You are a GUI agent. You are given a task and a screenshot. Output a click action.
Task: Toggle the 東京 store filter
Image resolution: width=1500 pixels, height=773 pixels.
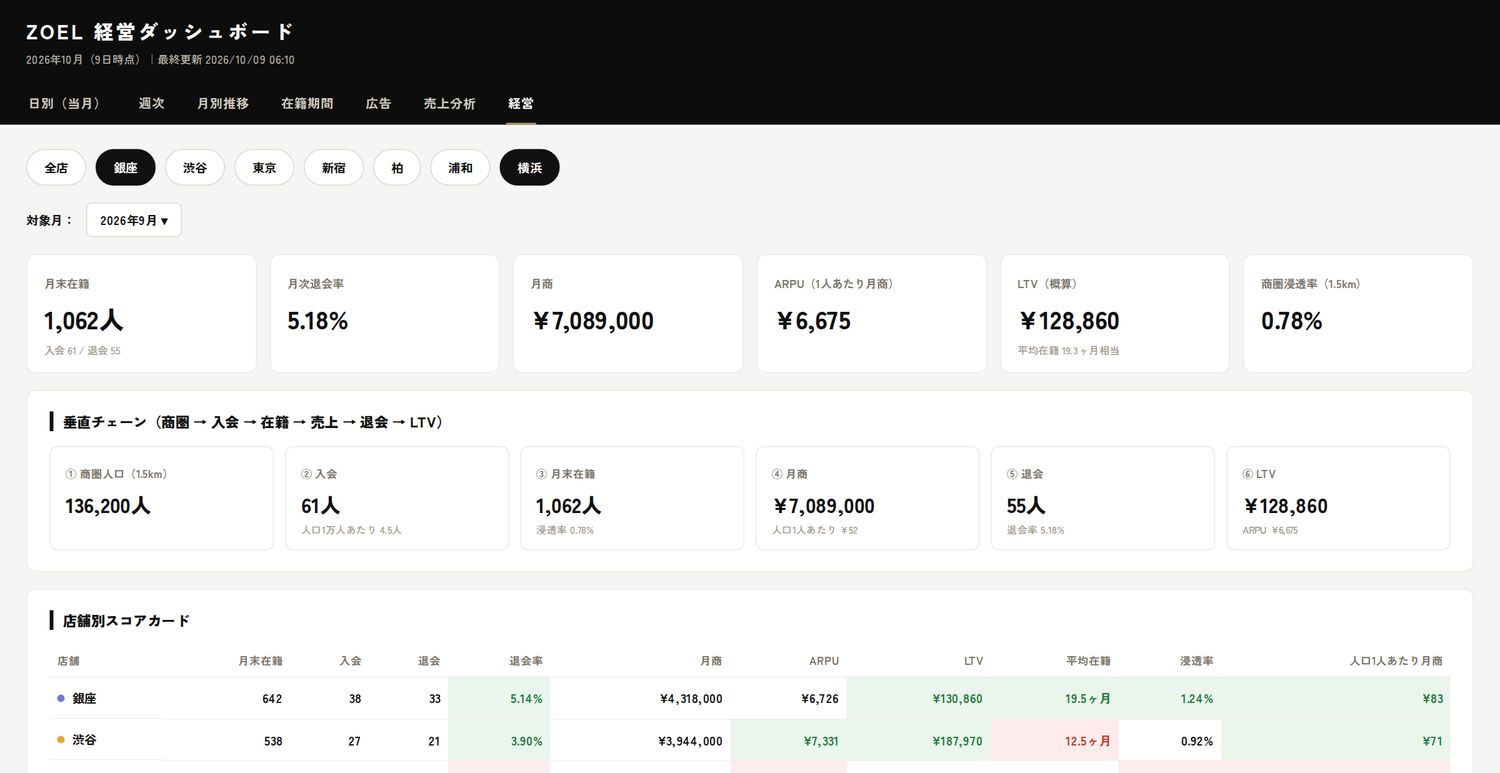point(265,168)
